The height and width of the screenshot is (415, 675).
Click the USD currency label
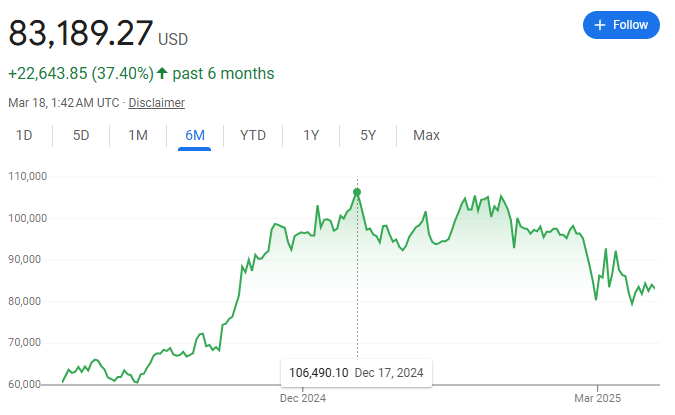pos(173,40)
